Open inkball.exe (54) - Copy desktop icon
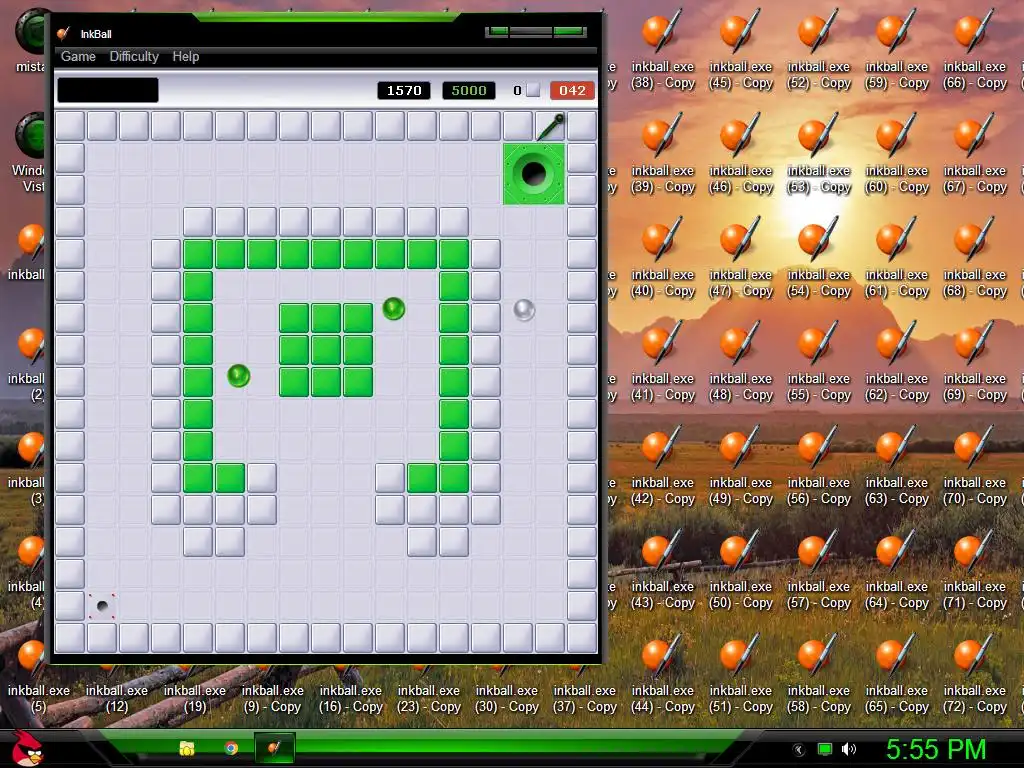 click(818, 259)
